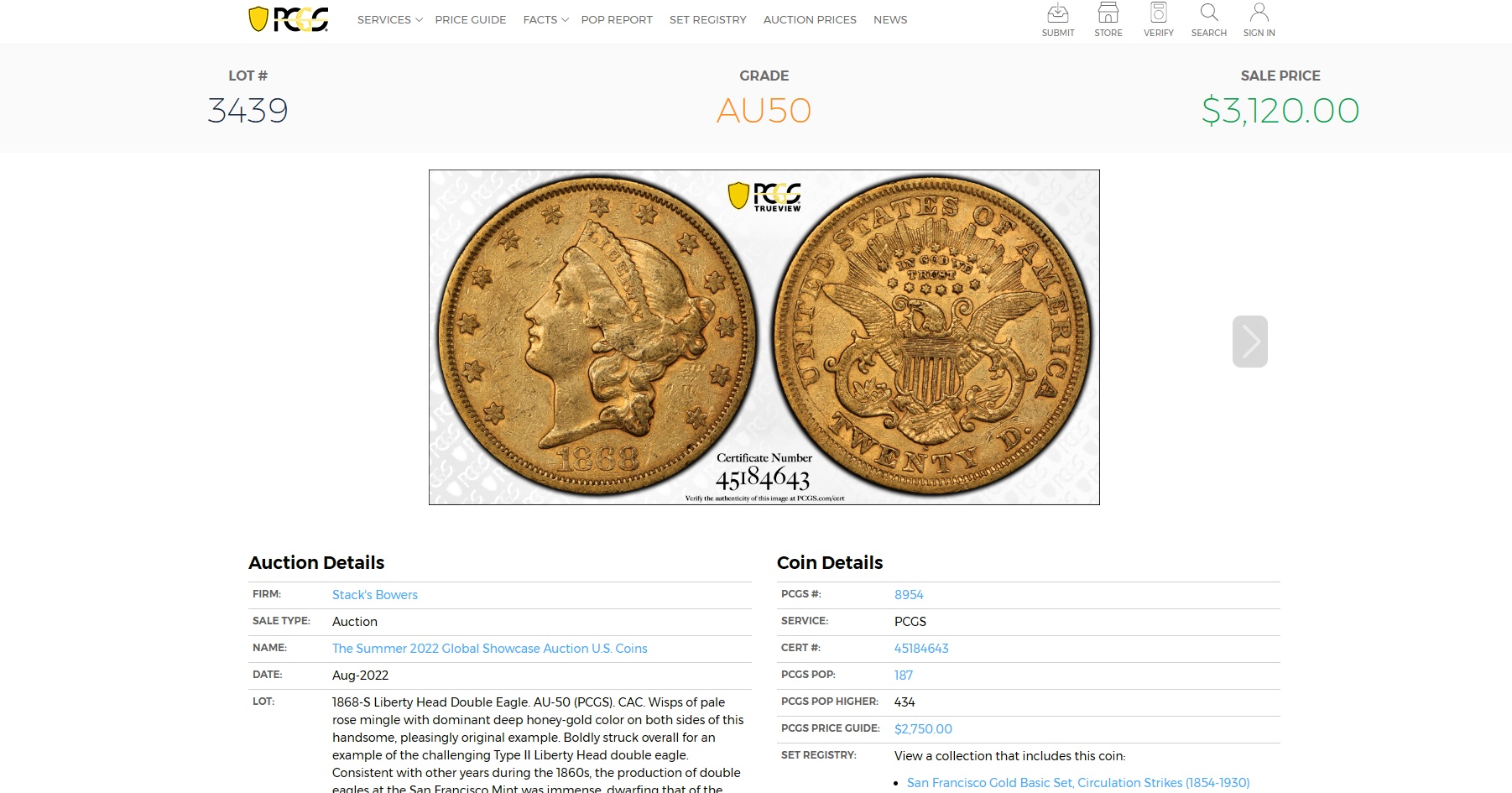This screenshot has height=793, width=1512.
Task: Go to the Set Registry page
Action: pyautogui.click(x=708, y=19)
